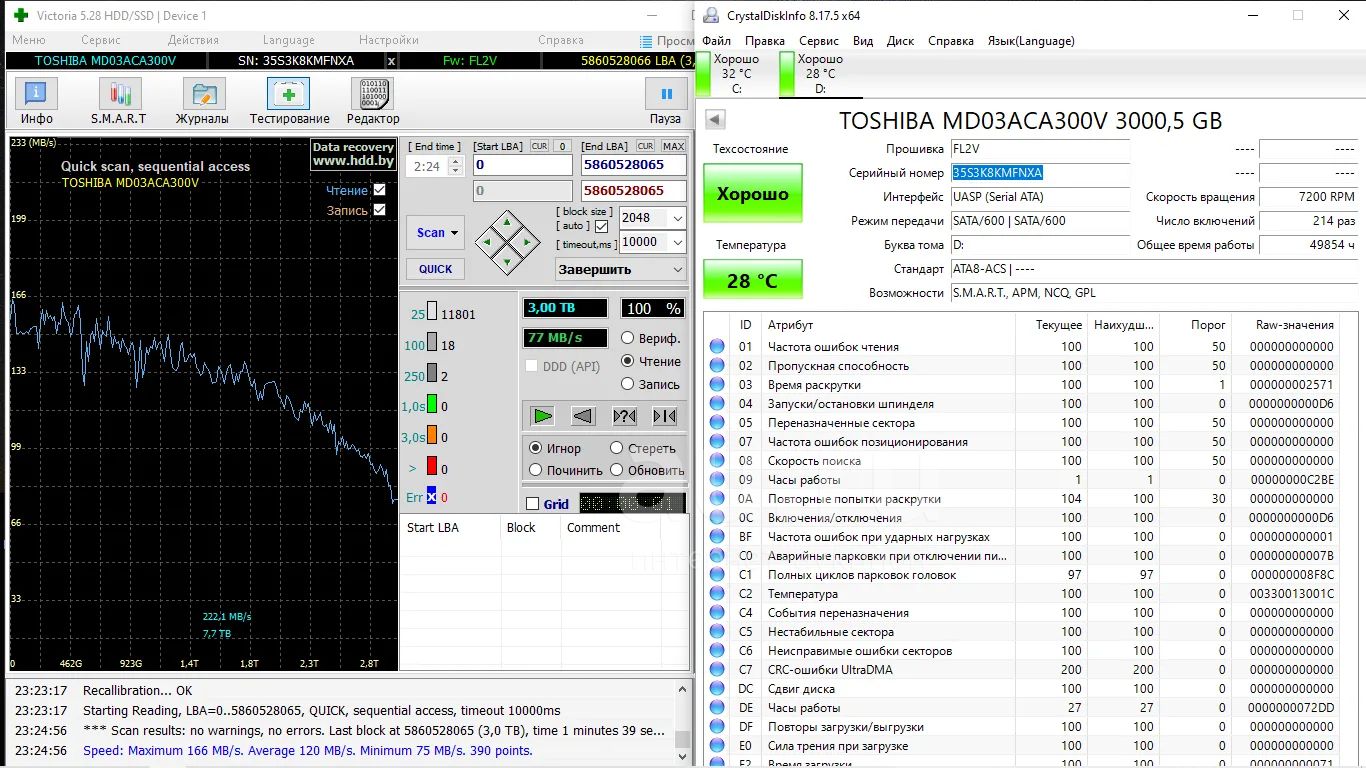Viewport: 1366px width, 768px height.
Task: Open the Диск menu in CrystalDiskInfo
Action: pos(900,41)
